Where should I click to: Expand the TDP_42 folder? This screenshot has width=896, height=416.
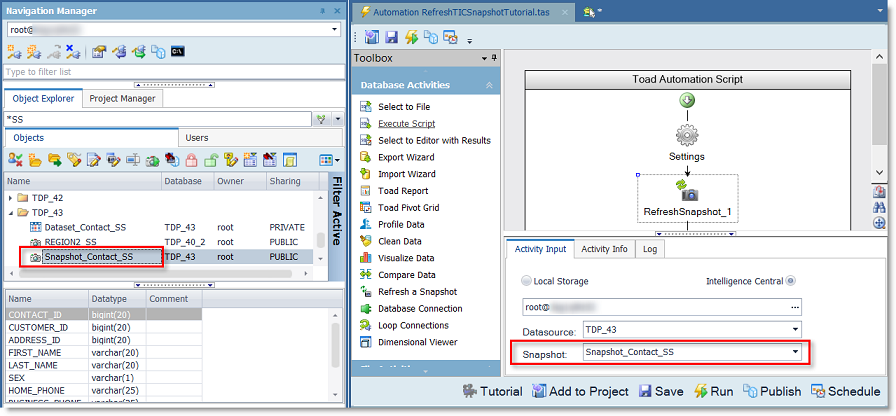click(10, 198)
